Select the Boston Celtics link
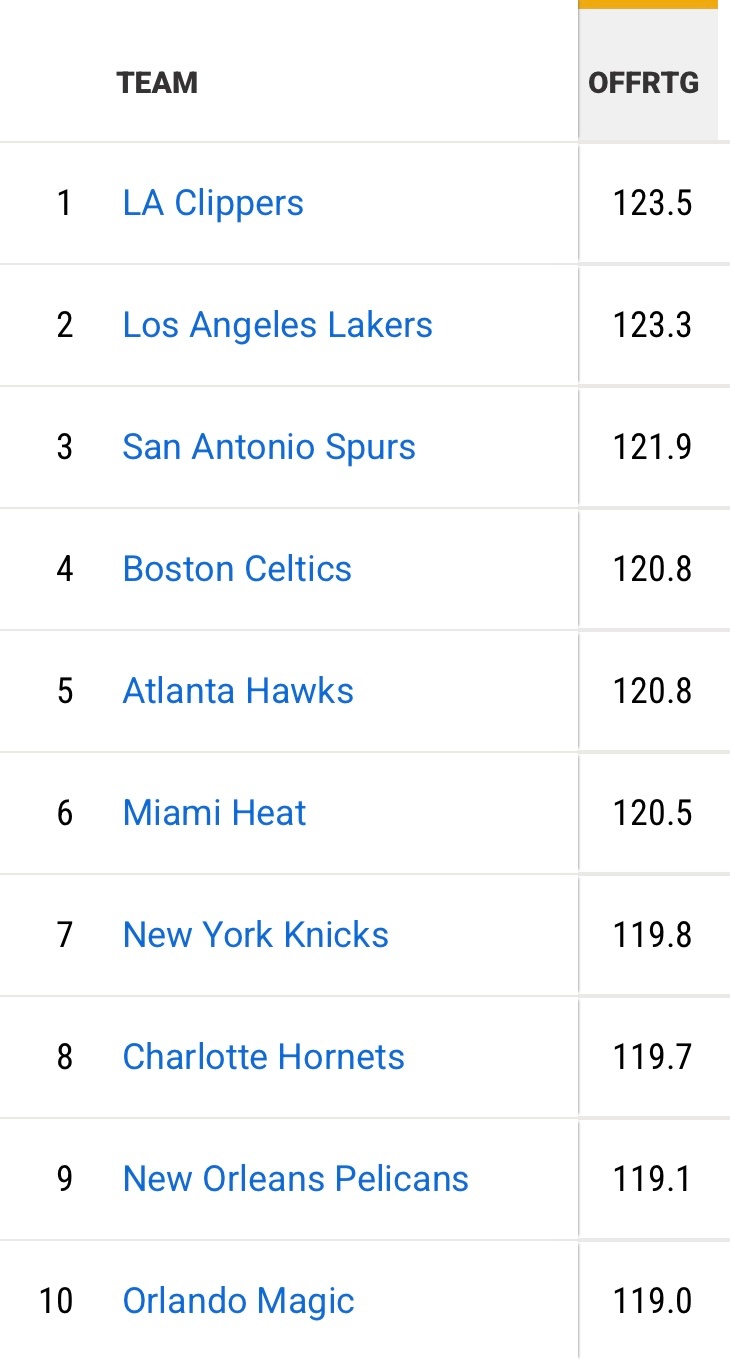 click(237, 569)
